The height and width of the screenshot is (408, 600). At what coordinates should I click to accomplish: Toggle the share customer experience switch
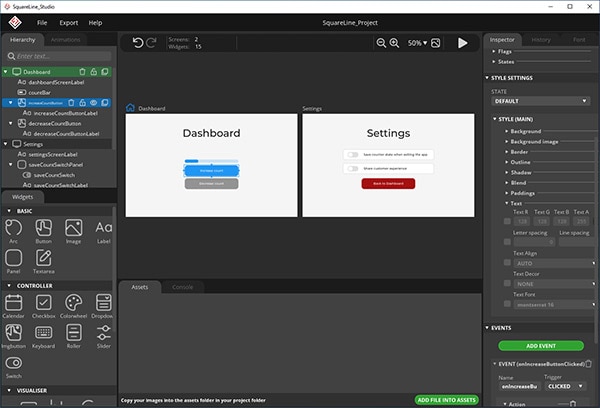(353, 168)
